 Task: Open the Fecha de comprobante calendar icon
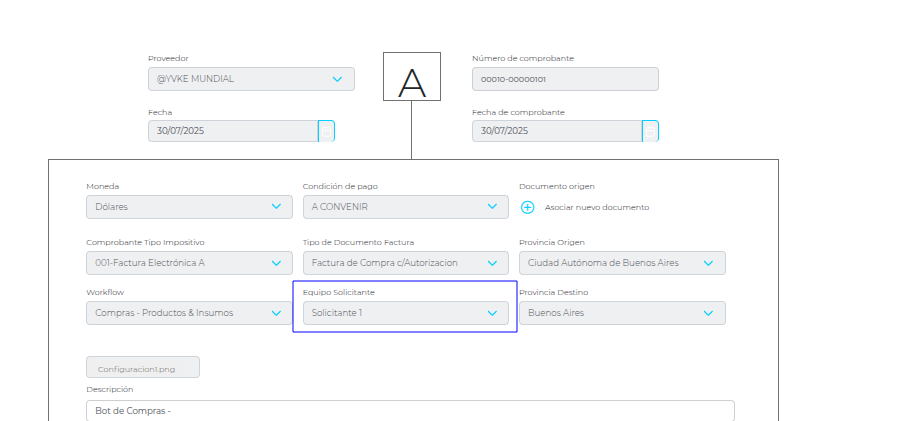pos(650,131)
